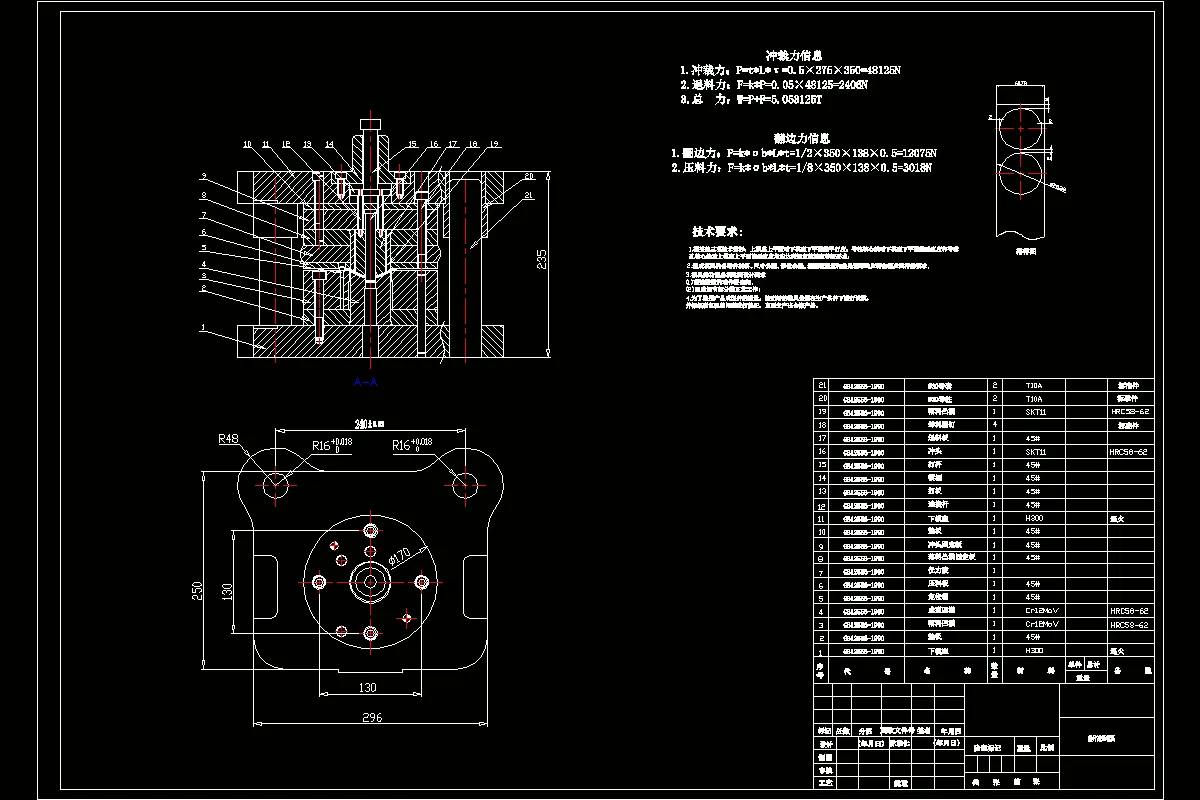Select the 250 vertical dimension text
1200x800 pixels.
pyautogui.click(x=197, y=592)
